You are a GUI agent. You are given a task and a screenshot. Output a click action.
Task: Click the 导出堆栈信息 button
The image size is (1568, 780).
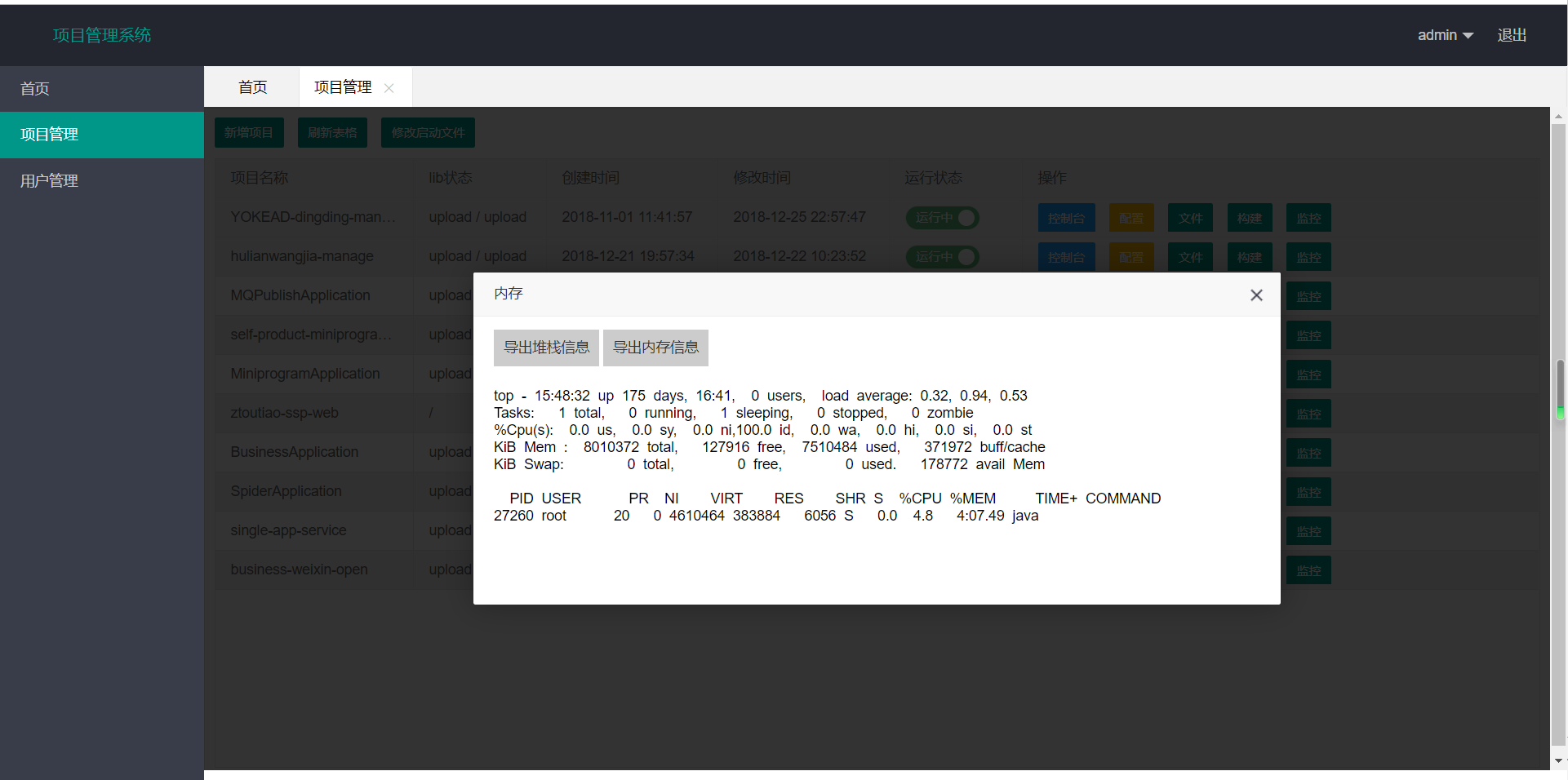546,348
